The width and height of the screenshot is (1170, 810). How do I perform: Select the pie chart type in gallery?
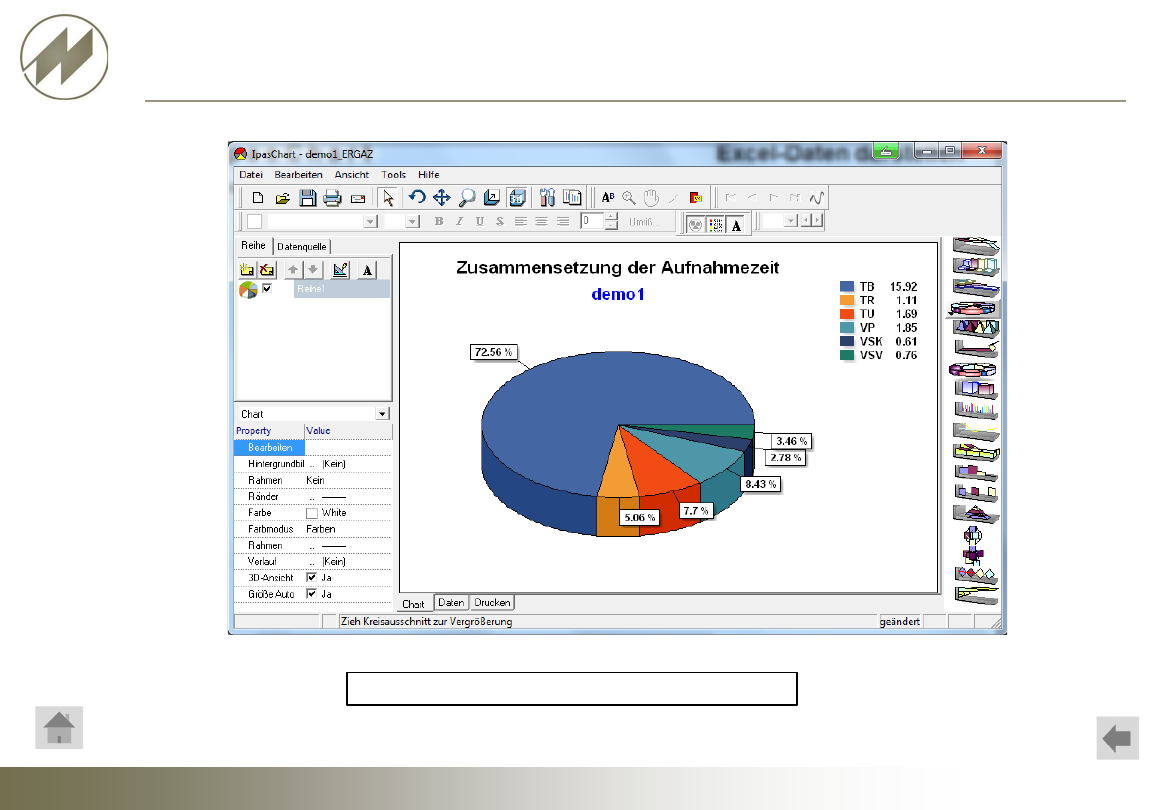tap(974, 308)
